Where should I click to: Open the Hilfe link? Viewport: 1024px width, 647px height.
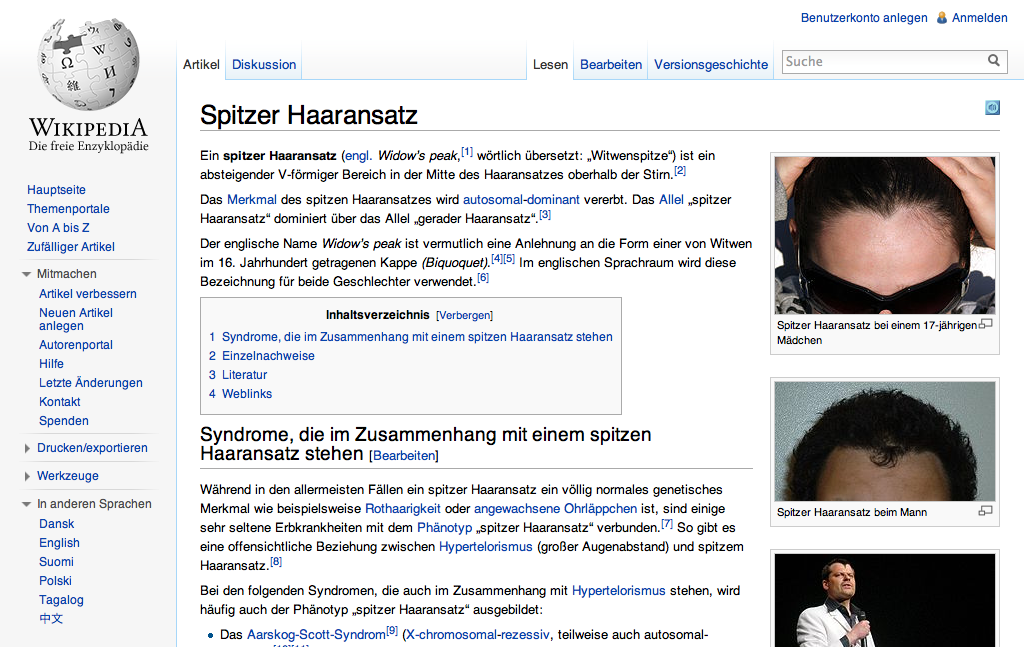(x=51, y=364)
